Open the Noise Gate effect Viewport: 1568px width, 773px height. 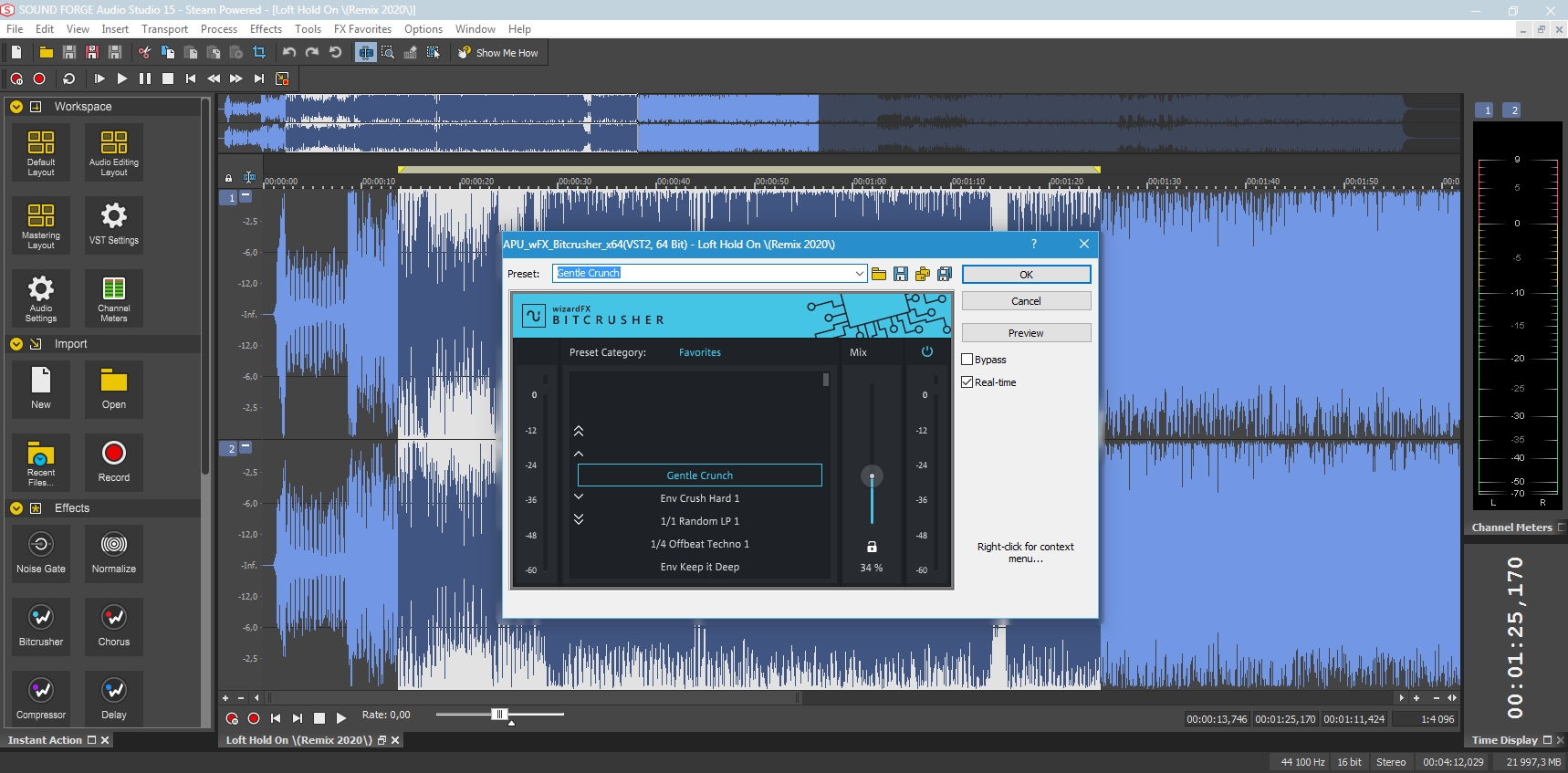[41, 552]
